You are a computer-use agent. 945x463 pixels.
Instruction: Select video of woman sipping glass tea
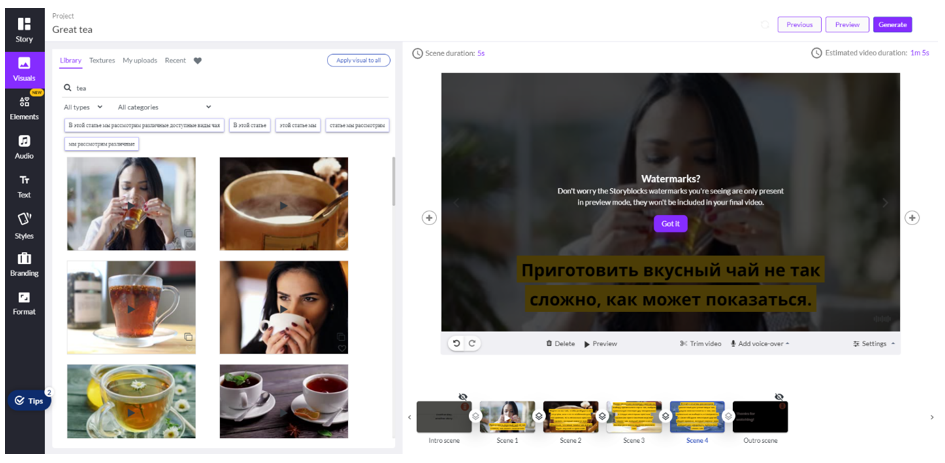point(131,204)
